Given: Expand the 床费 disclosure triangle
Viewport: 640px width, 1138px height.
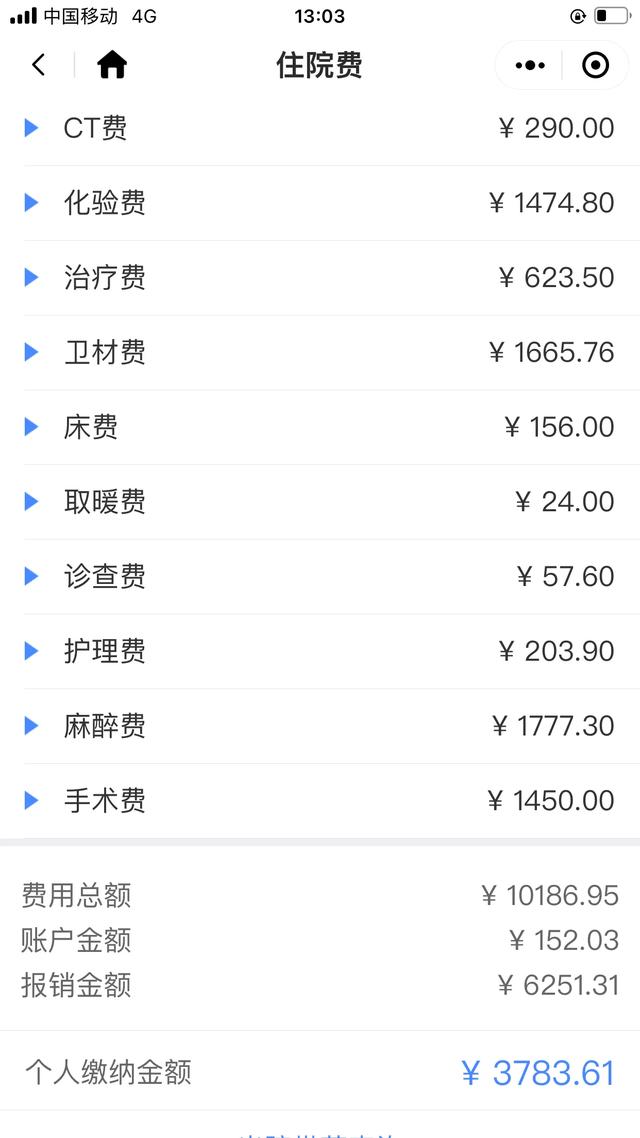Looking at the screenshot, I should coord(31,427).
